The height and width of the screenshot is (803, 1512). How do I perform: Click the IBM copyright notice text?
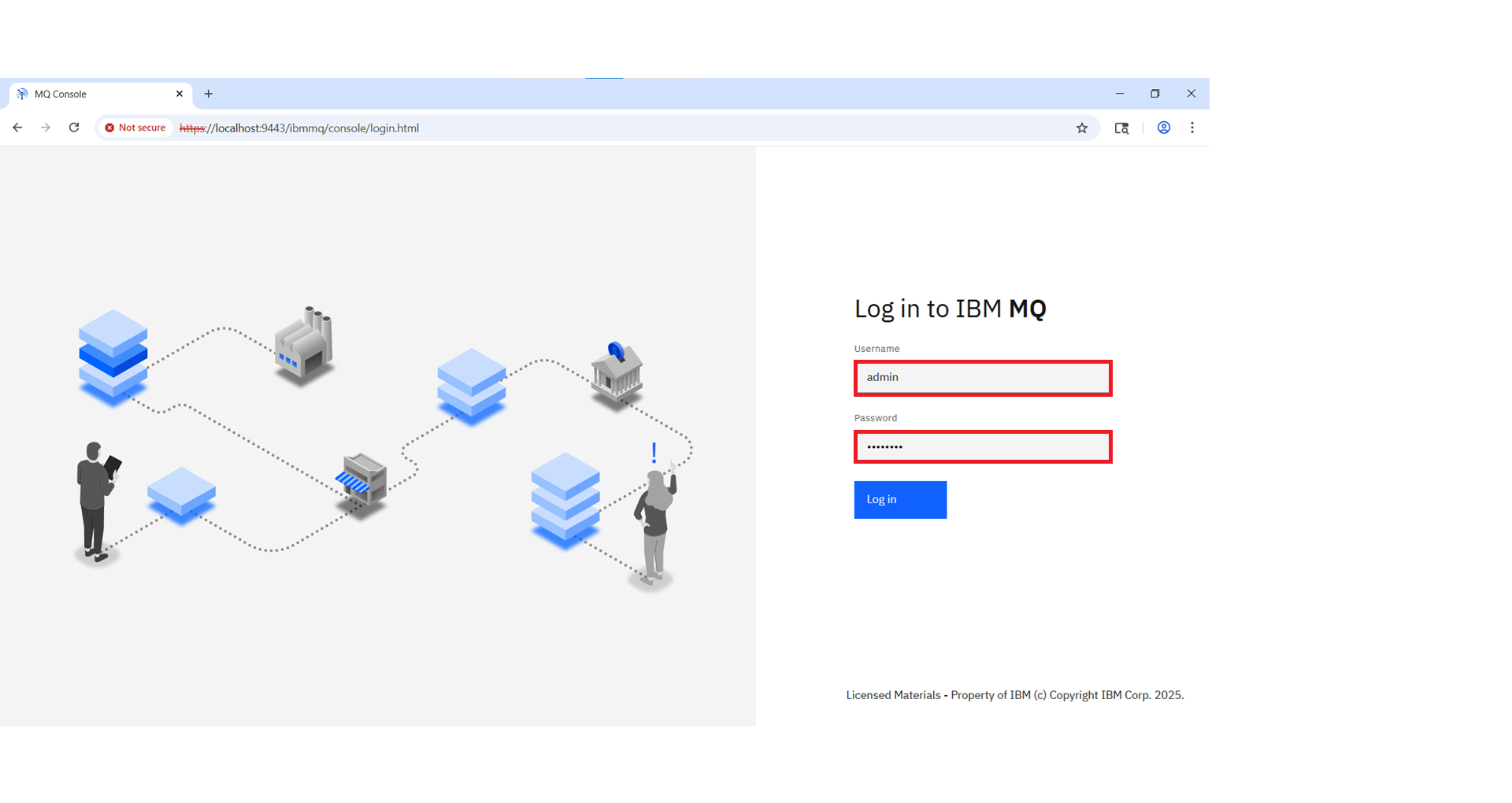tap(1015, 695)
